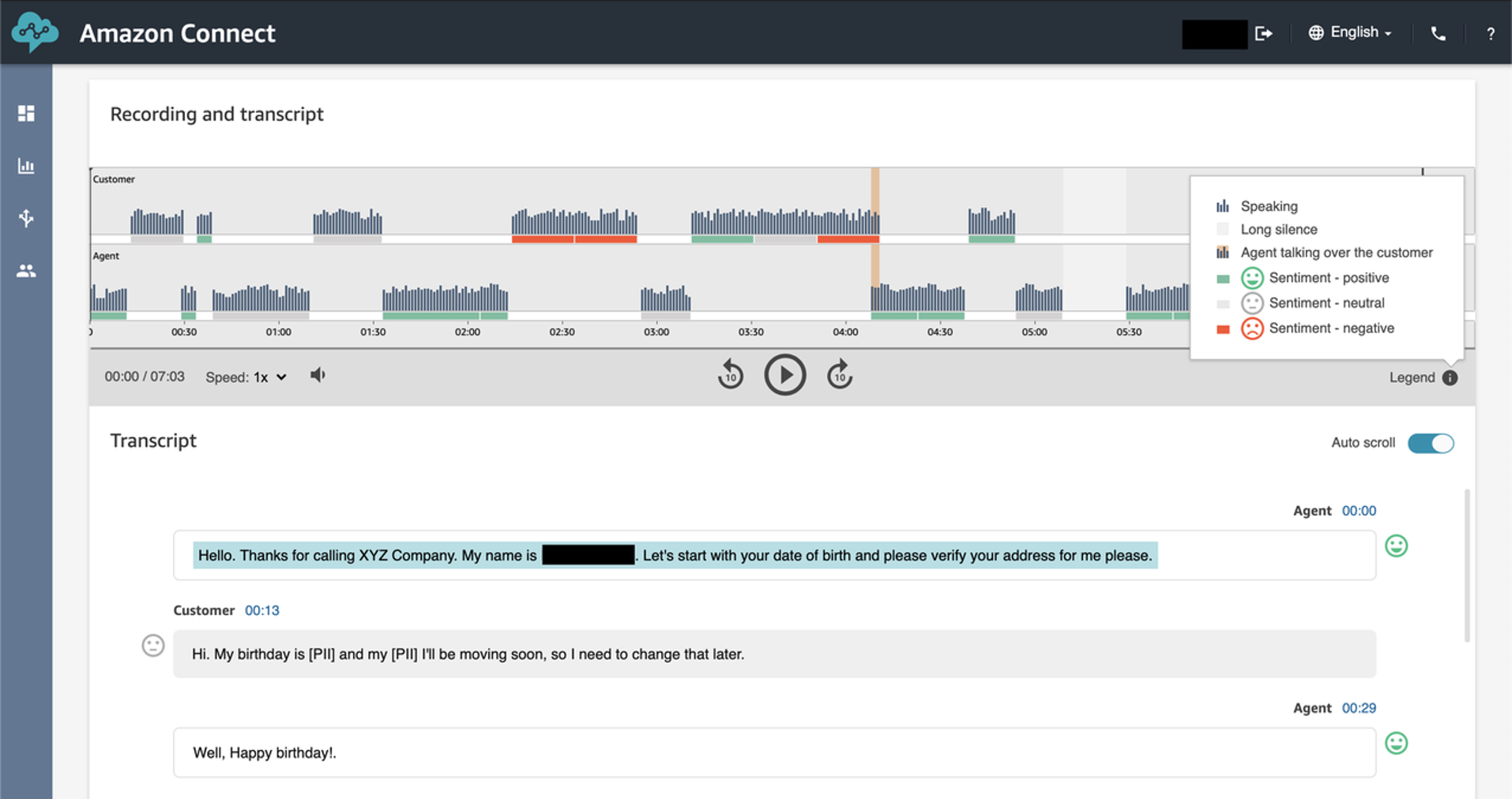Click positive sentiment smiley for Agent 00:29
This screenshot has width=1512, height=799.
coord(1397,743)
